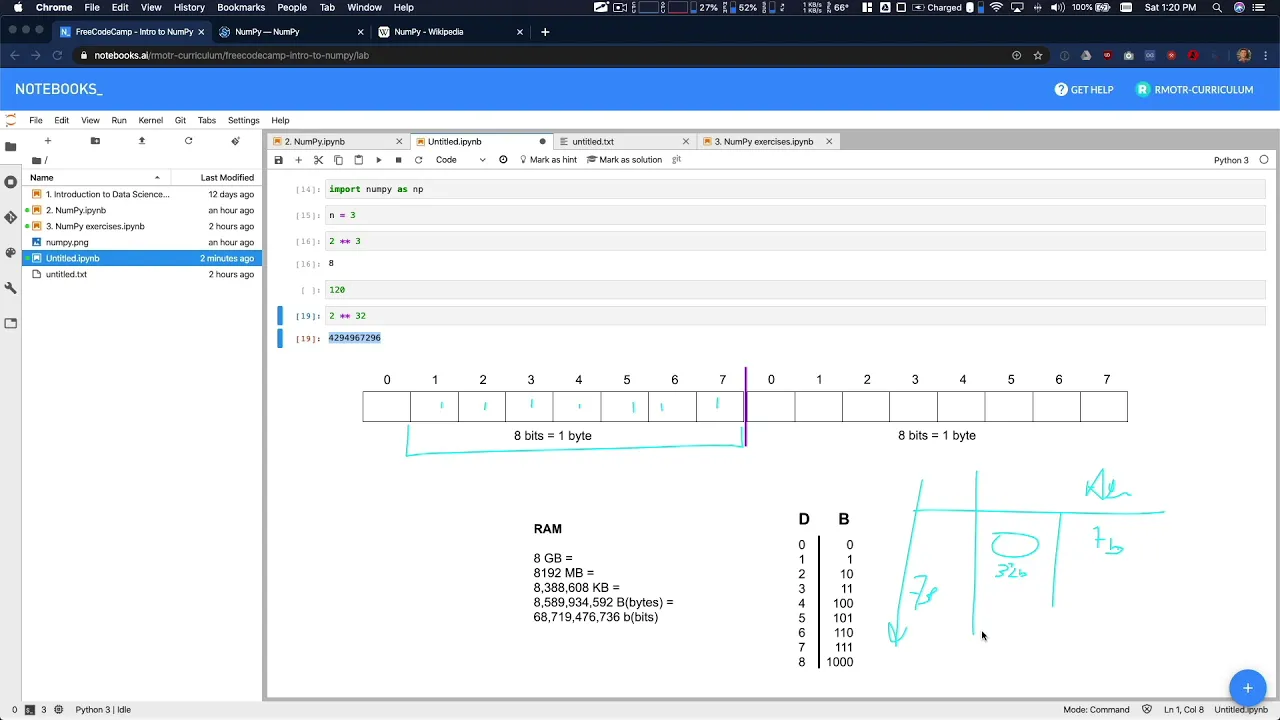Run the selected cell

click(x=378, y=160)
